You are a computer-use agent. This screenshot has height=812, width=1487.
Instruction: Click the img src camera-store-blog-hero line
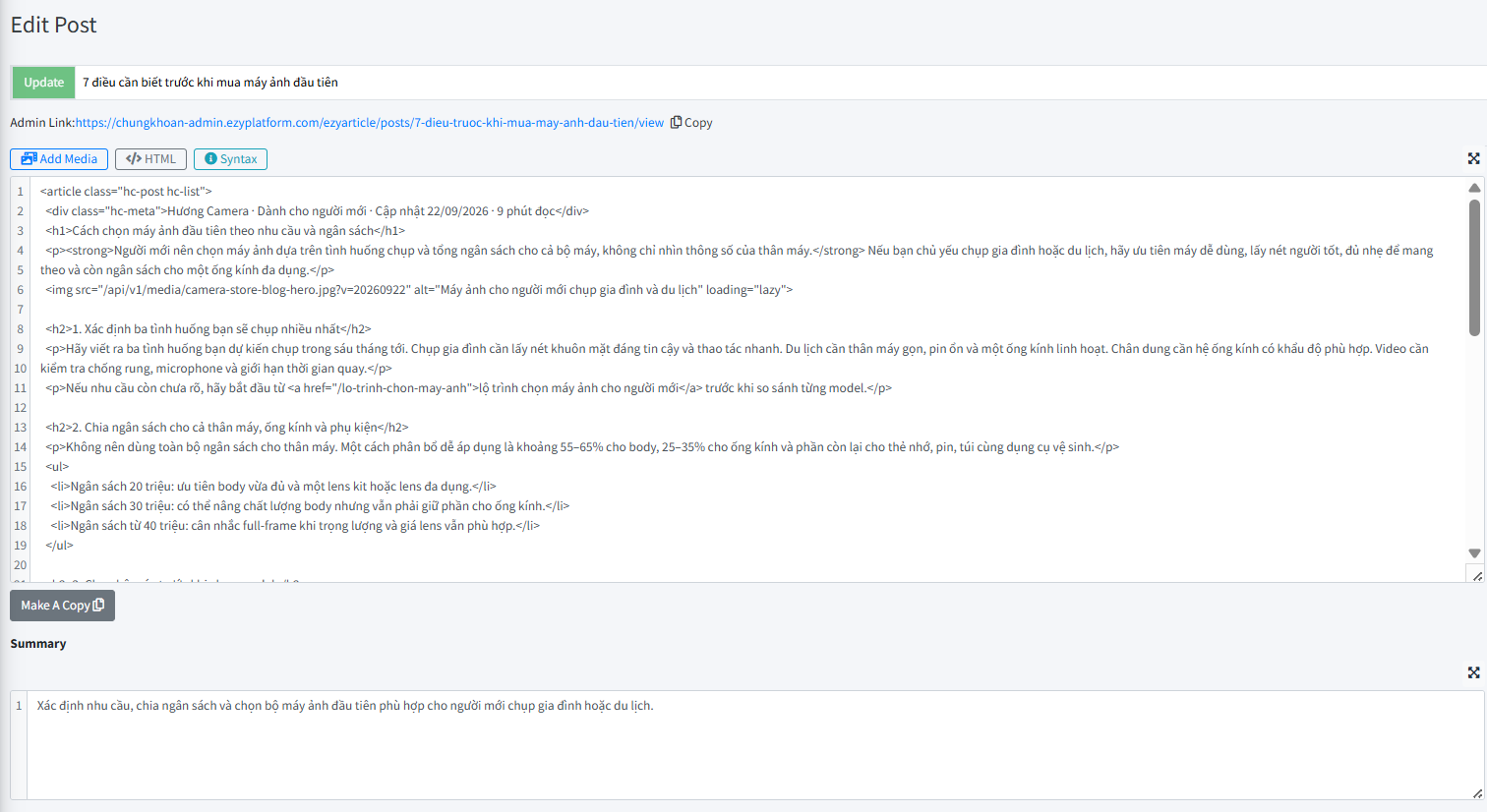pyautogui.click(x=419, y=290)
